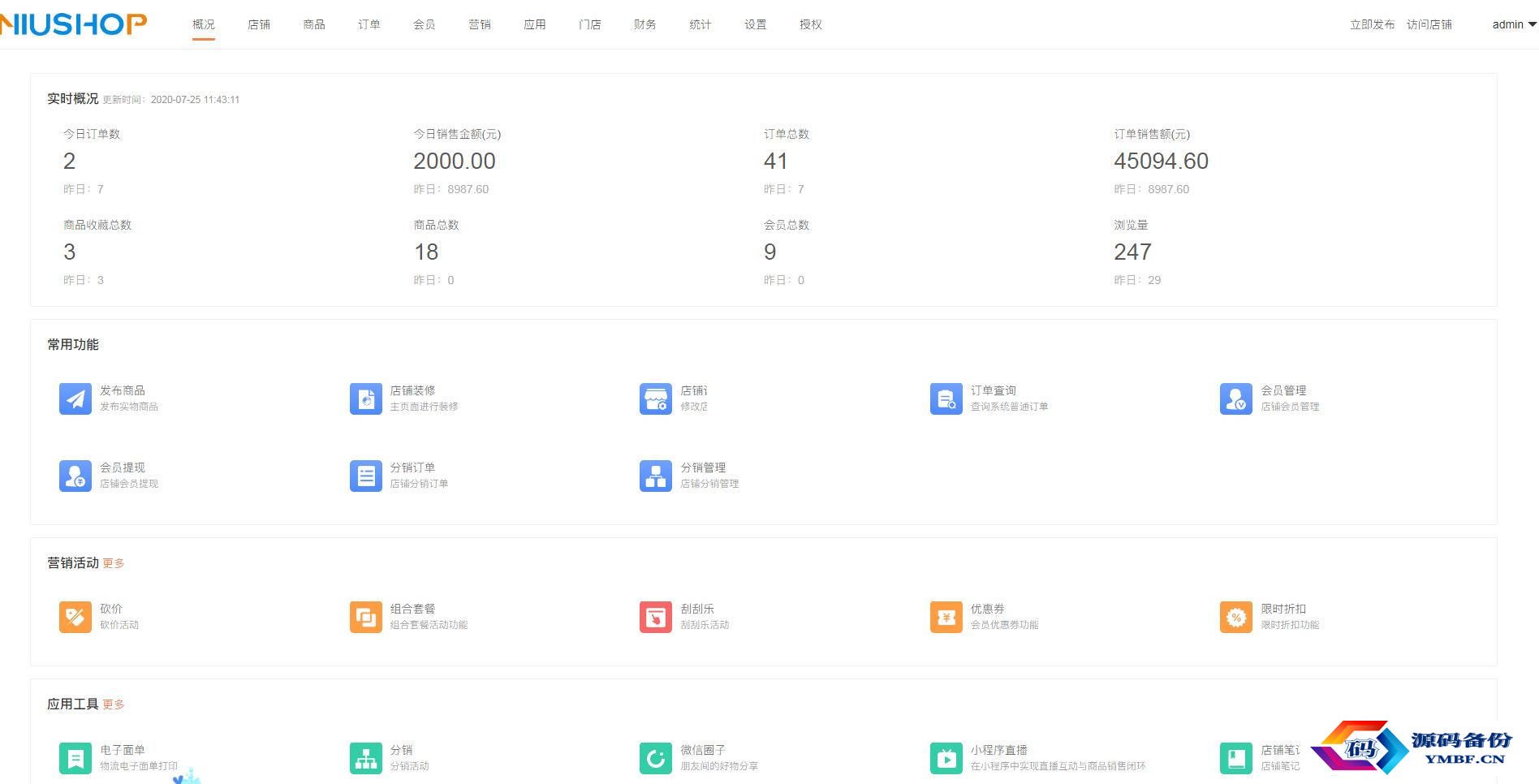Open the 店铺 menu

259,24
